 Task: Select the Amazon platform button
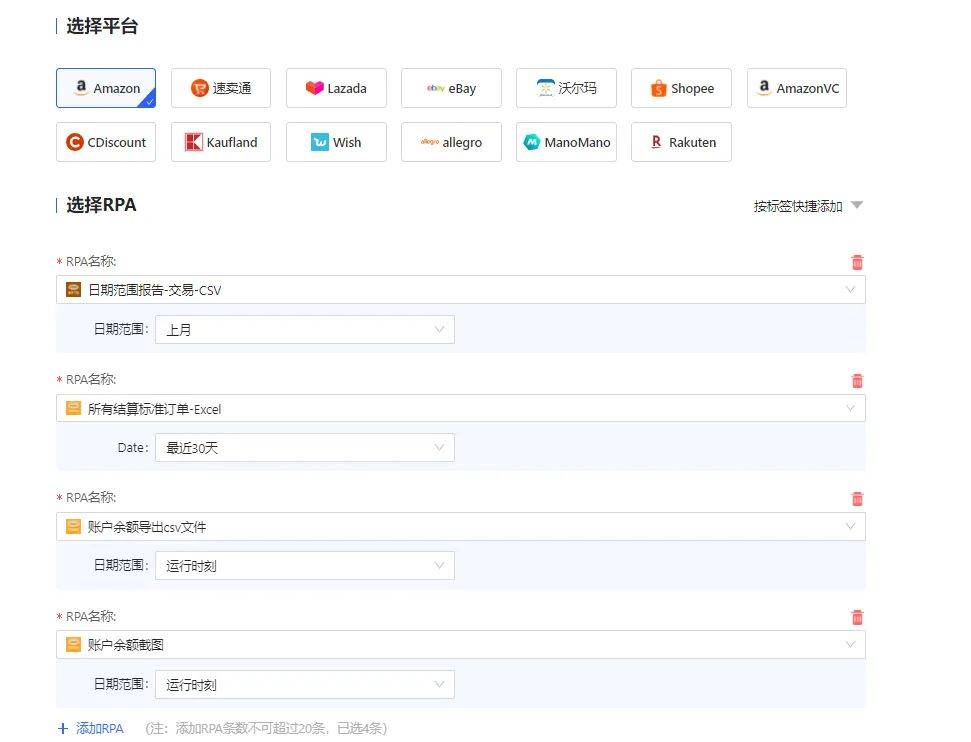click(x=106, y=88)
